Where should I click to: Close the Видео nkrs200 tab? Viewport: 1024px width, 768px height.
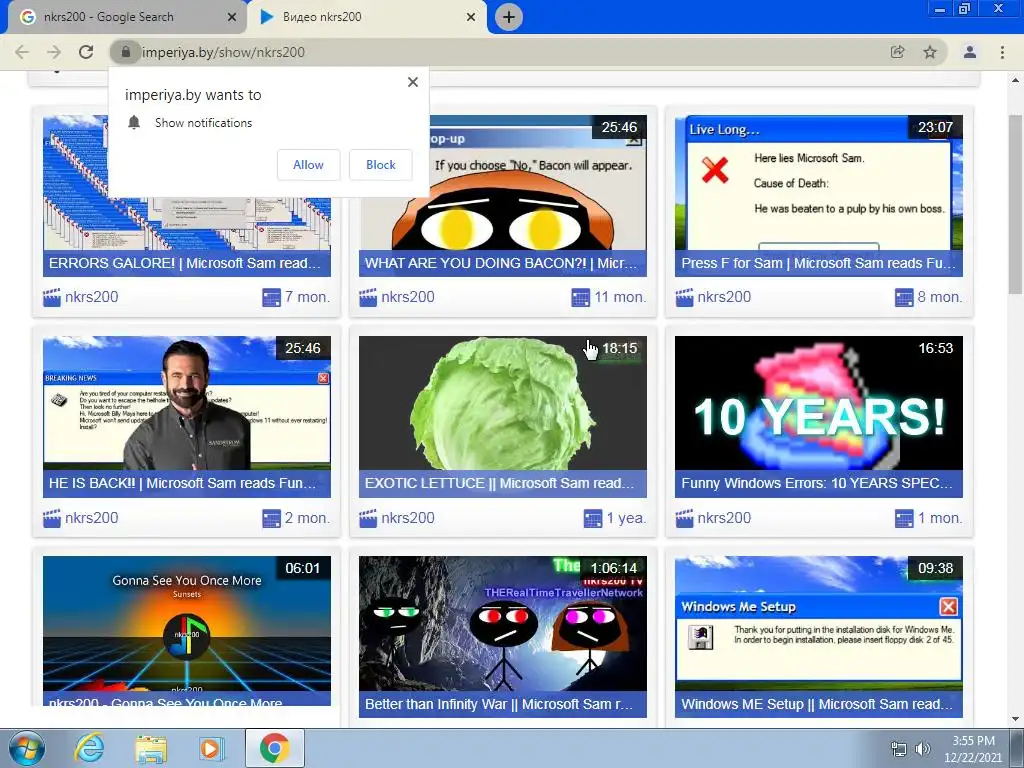tap(471, 17)
